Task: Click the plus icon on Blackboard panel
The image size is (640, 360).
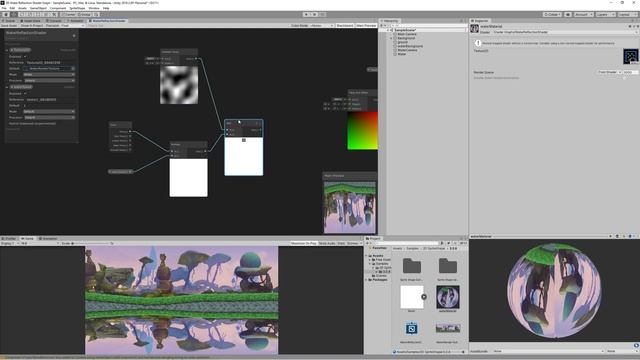Action: coord(74,36)
